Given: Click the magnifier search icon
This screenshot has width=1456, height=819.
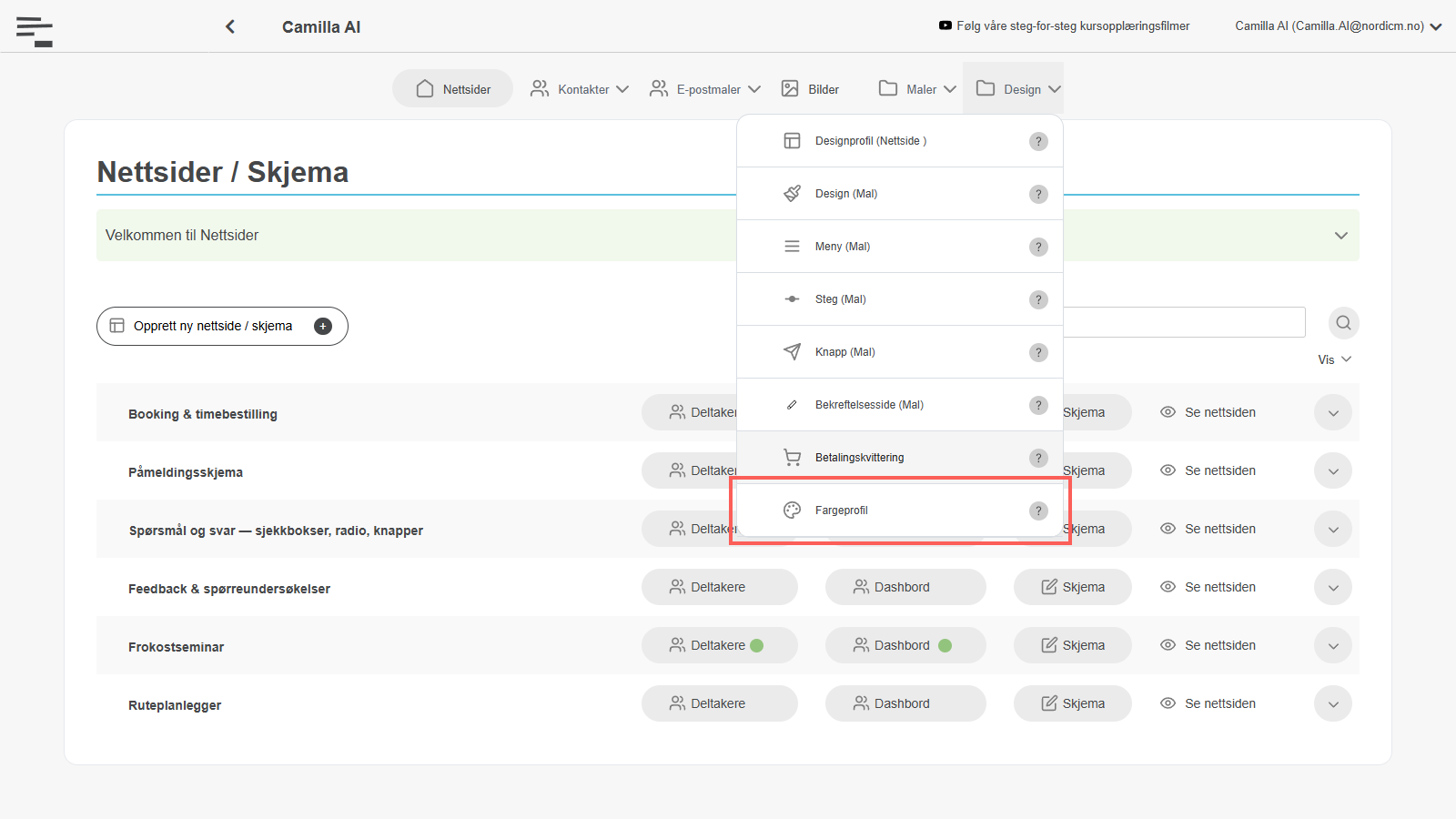Looking at the screenshot, I should pos(1343,323).
